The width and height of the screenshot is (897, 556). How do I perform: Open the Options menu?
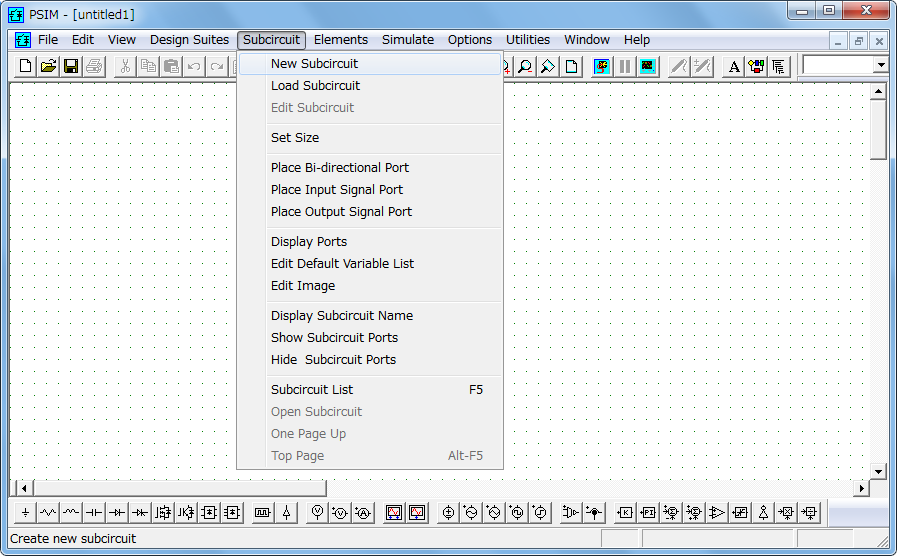point(470,39)
